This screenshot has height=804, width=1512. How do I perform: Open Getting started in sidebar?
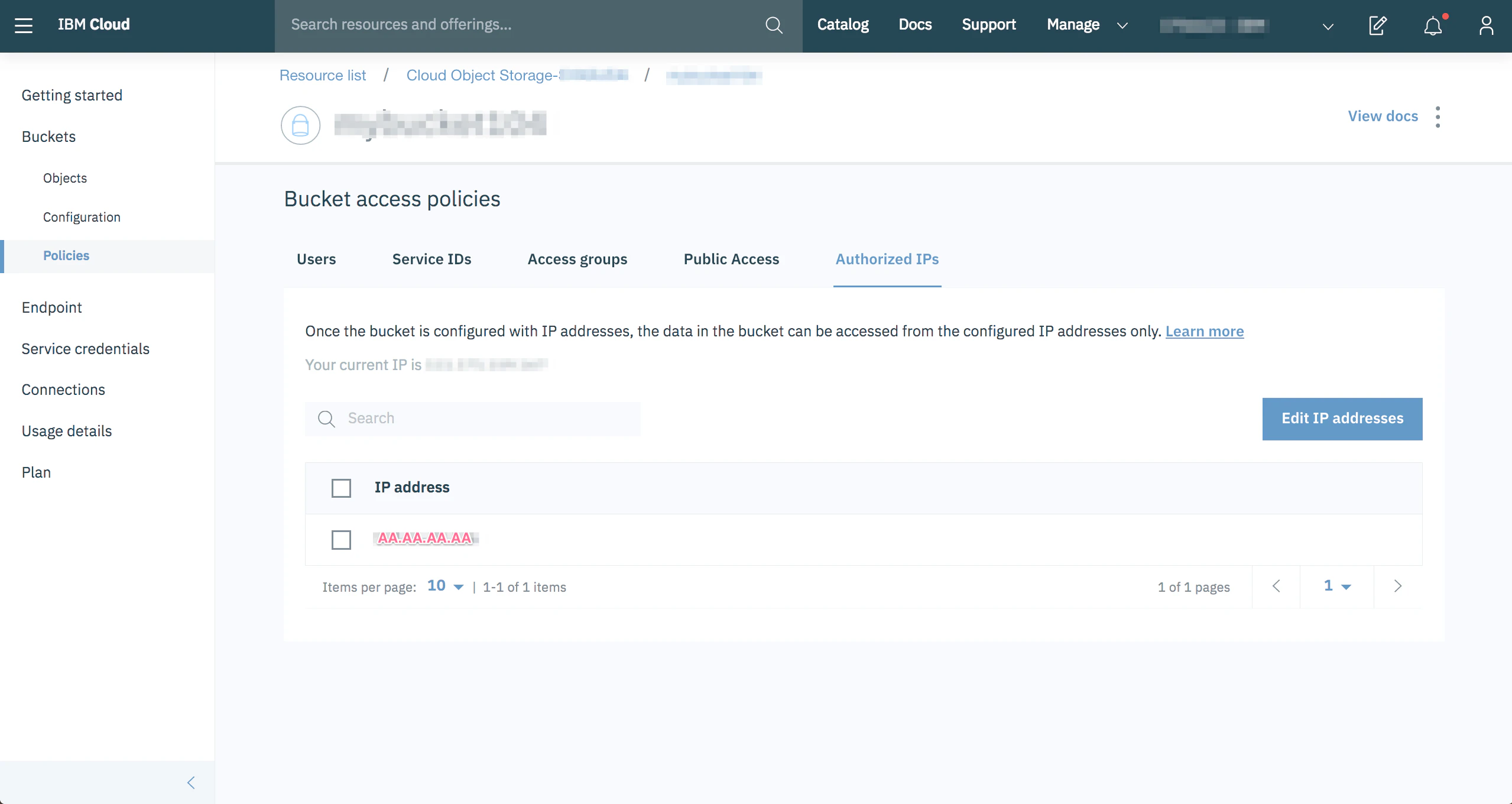(72, 95)
